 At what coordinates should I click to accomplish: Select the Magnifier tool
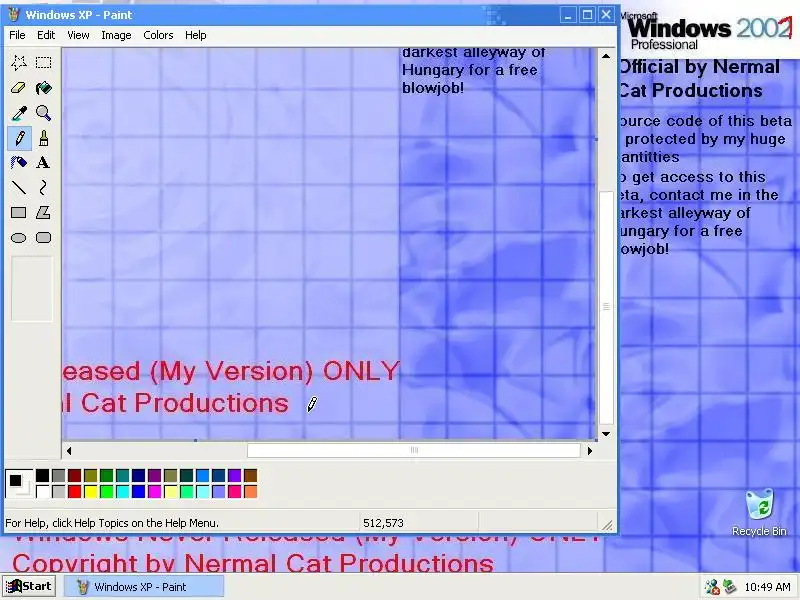tap(44, 113)
